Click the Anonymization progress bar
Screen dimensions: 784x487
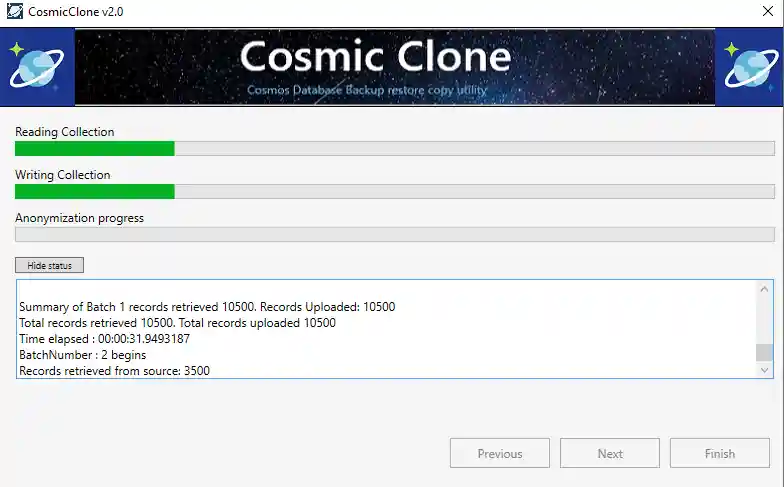coord(394,235)
